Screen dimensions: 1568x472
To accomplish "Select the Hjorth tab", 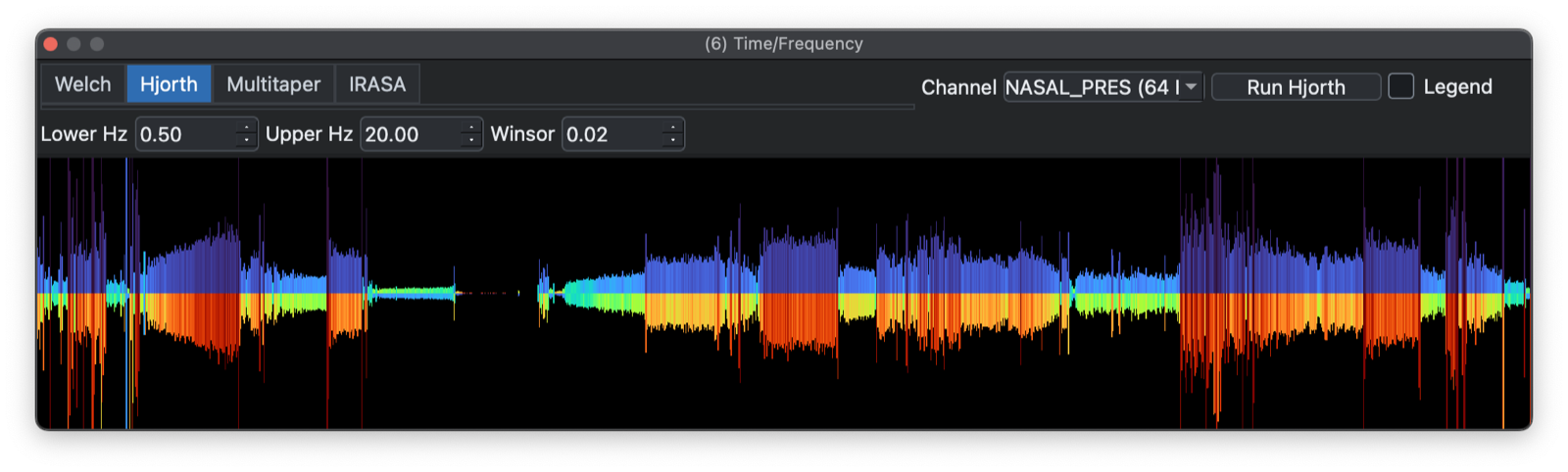I will click(x=169, y=84).
